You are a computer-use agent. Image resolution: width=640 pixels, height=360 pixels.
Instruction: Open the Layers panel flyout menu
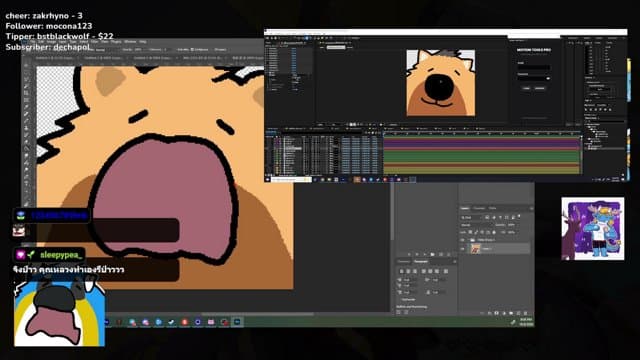(x=531, y=208)
